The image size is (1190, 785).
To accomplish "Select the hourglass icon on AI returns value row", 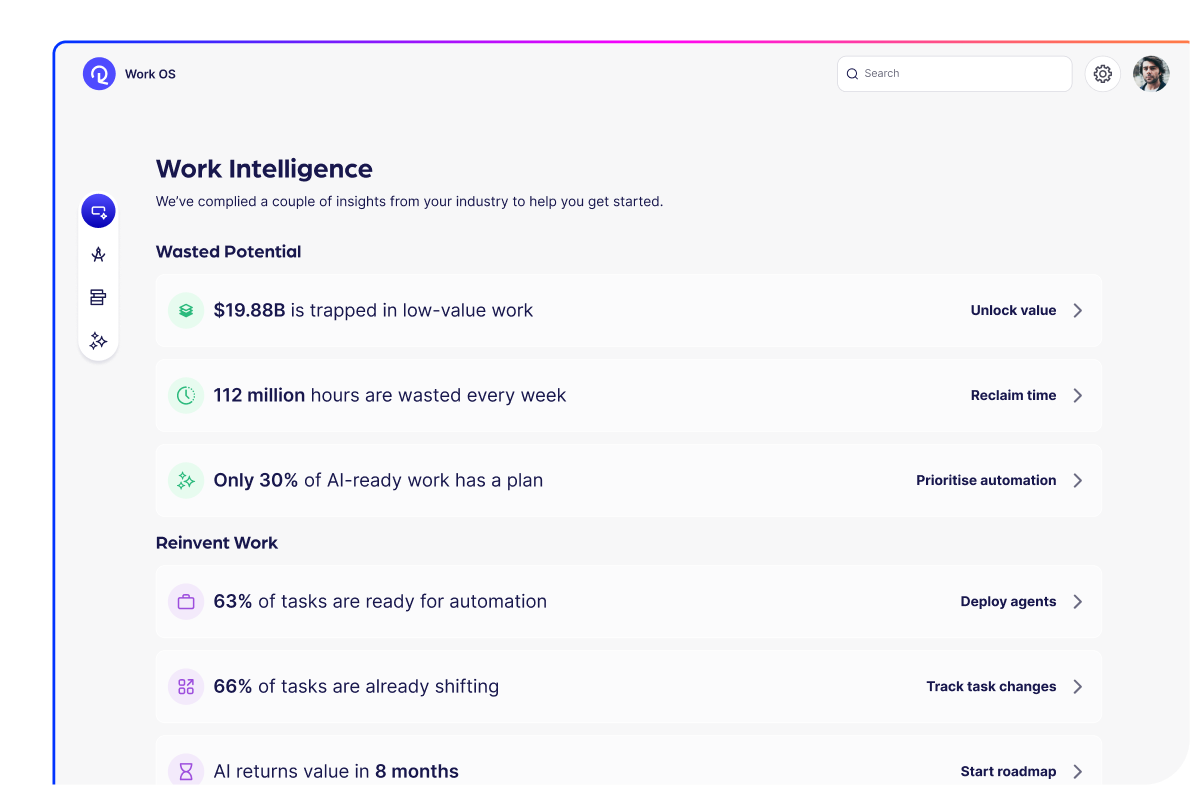I will click(x=186, y=771).
